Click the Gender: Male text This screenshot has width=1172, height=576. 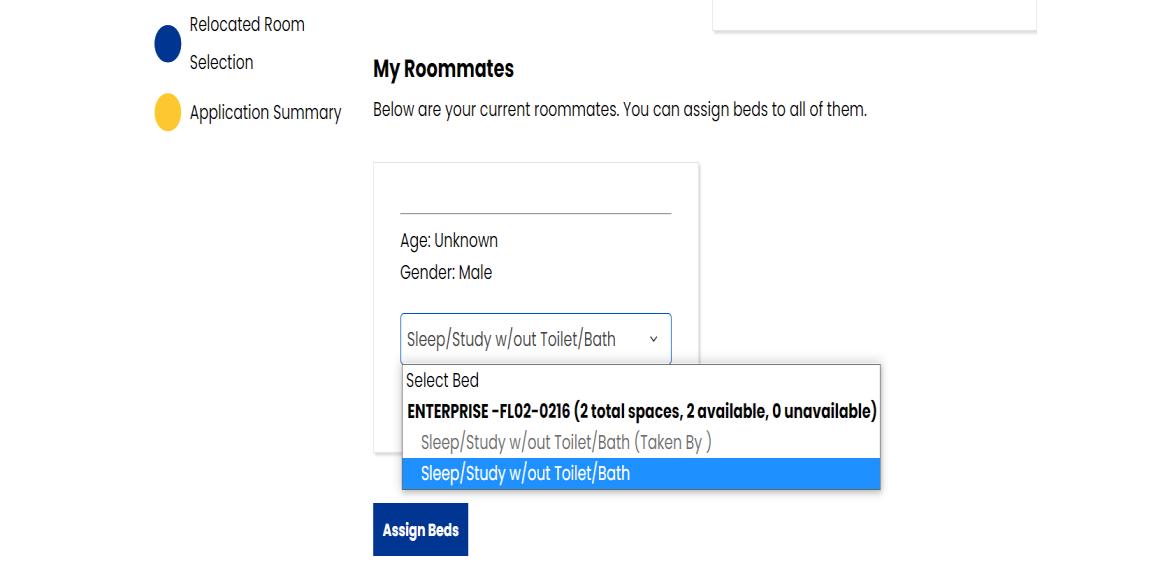tap(445, 273)
